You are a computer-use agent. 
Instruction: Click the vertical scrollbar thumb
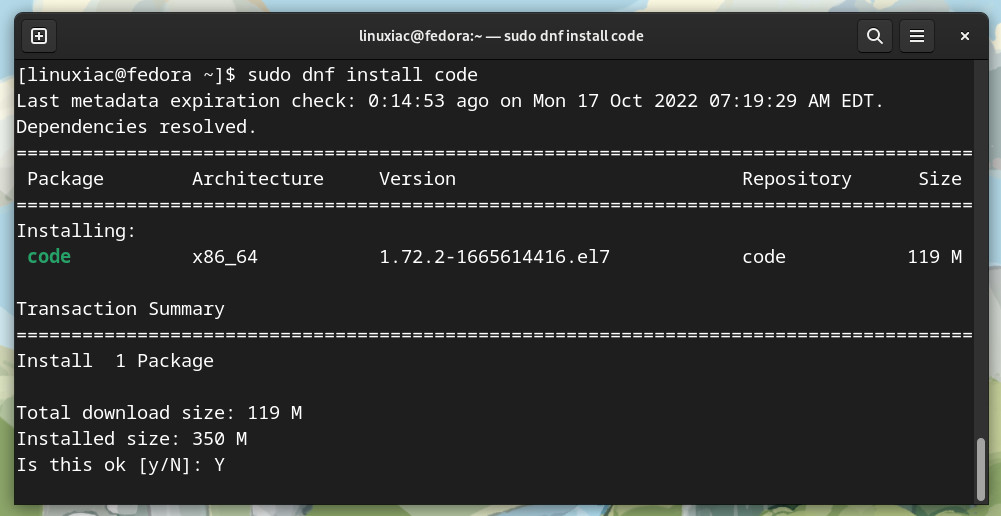click(981, 469)
